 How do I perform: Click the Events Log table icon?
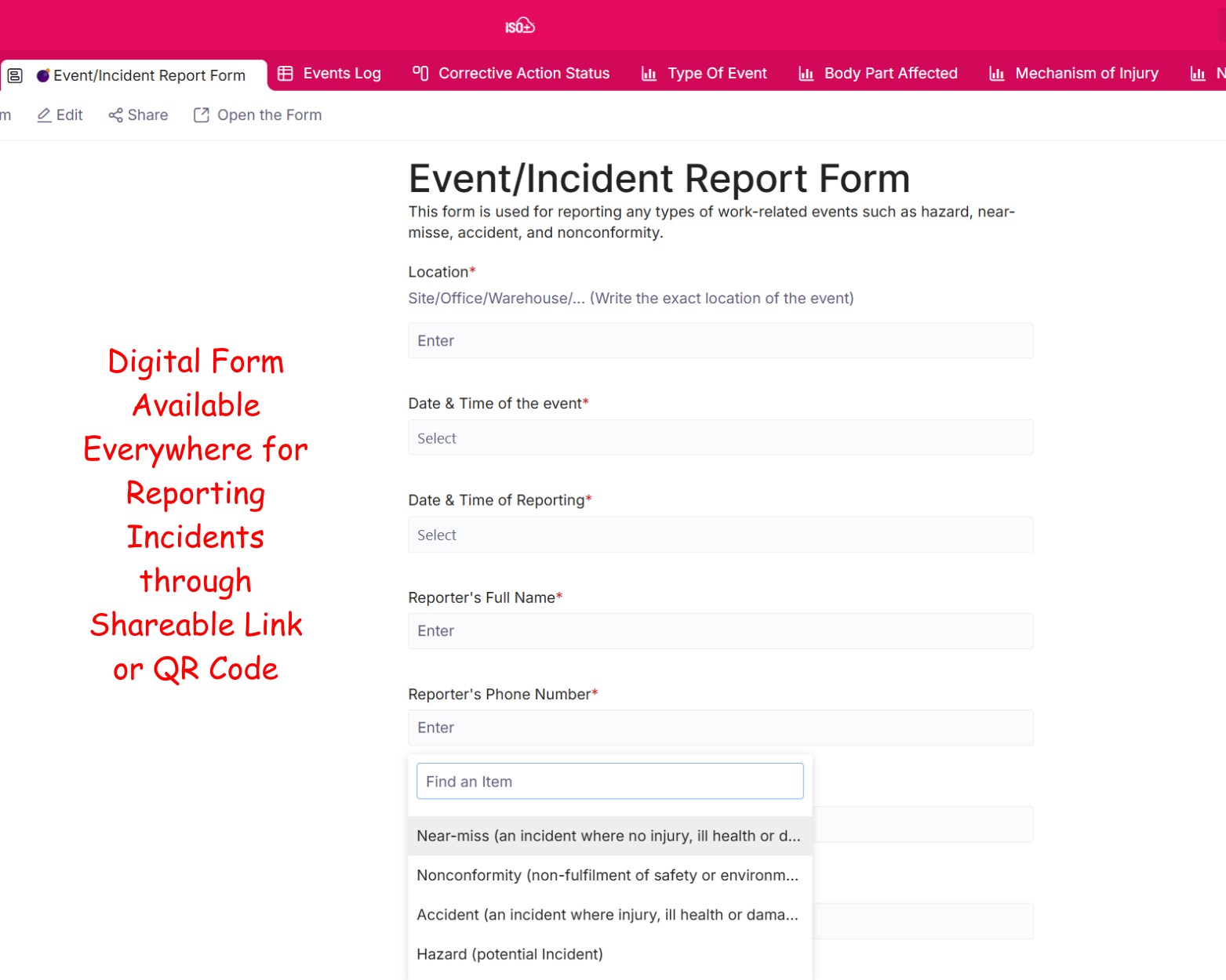coord(286,73)
